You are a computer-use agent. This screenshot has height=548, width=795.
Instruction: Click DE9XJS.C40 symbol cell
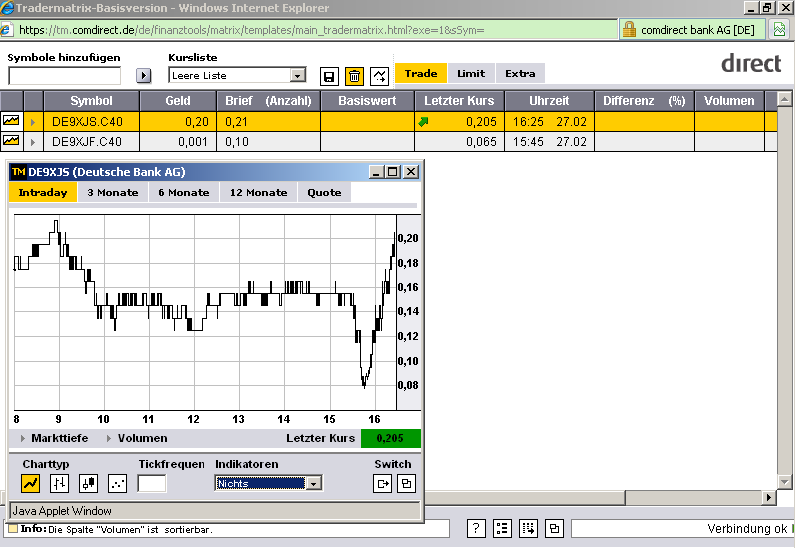(x=91, y=122)
